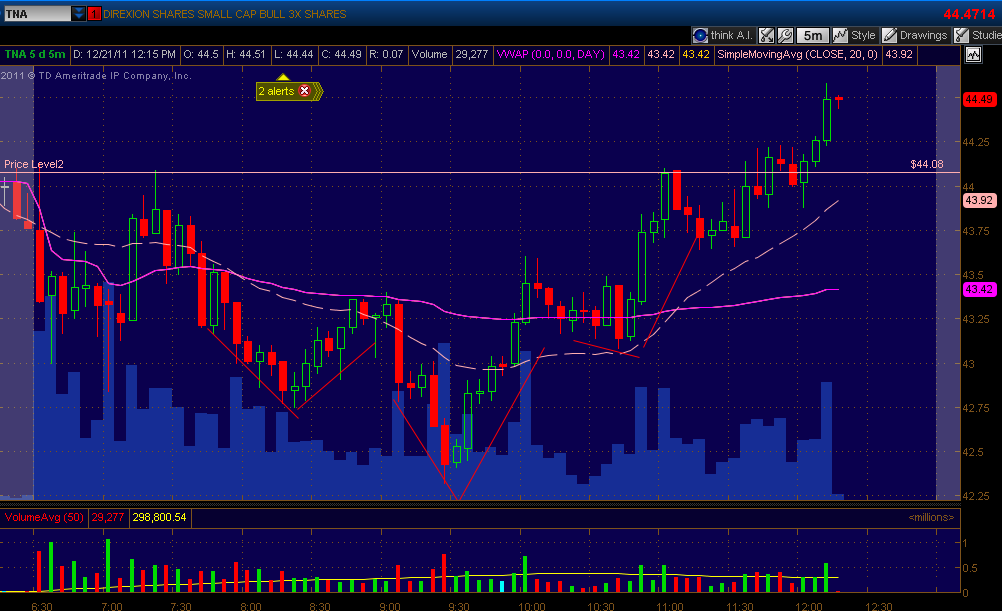This screenshot has height=611, width=1002.
Task: Click the 'R: 0.07' range value
Action: pos(386,54)
